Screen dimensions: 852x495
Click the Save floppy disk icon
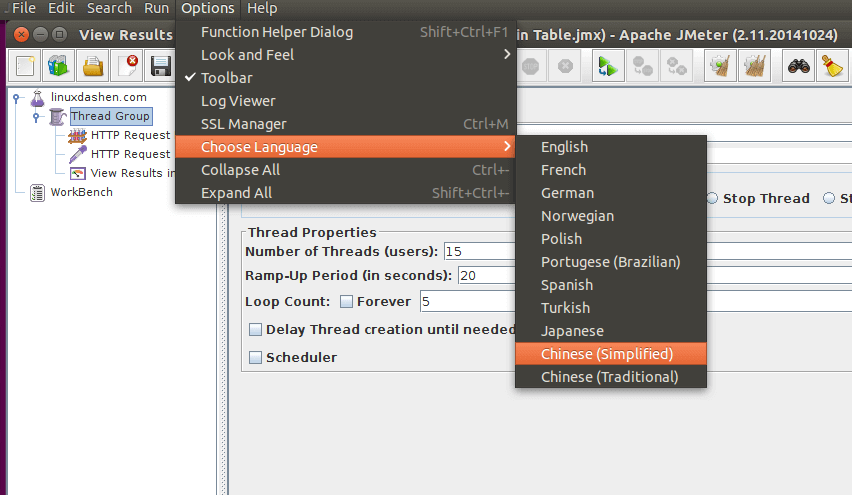(x=160, y=67)
